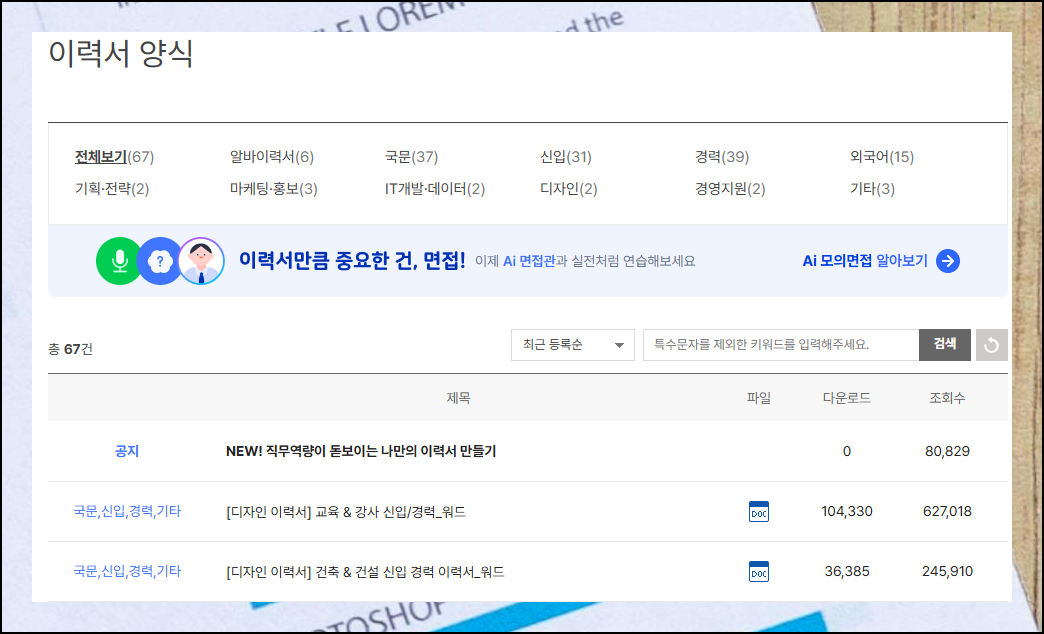Click the 조회수 column header
The image size is (1044, 634).
pyautogui.click(x=947, y=398)
